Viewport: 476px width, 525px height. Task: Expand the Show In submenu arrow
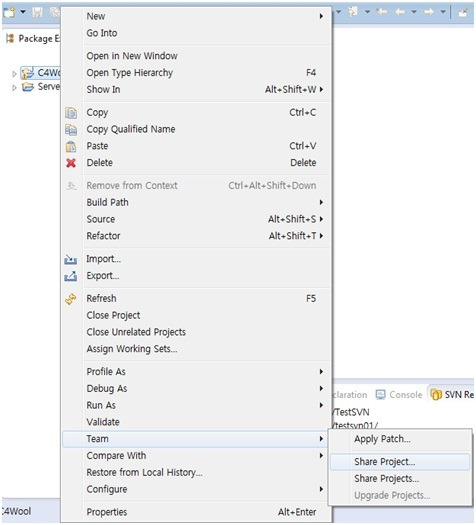[321, 89]
